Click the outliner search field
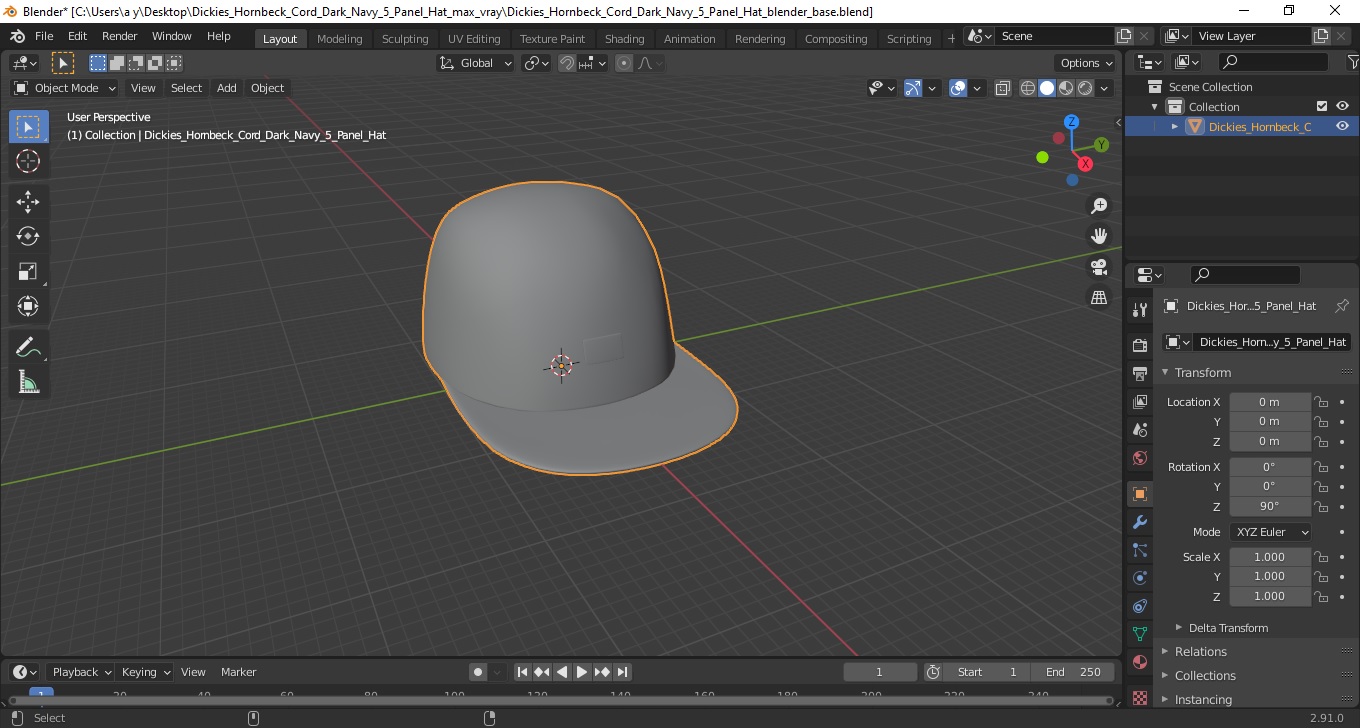This screenshot has height=728, width=1360. click(1271, 63)
